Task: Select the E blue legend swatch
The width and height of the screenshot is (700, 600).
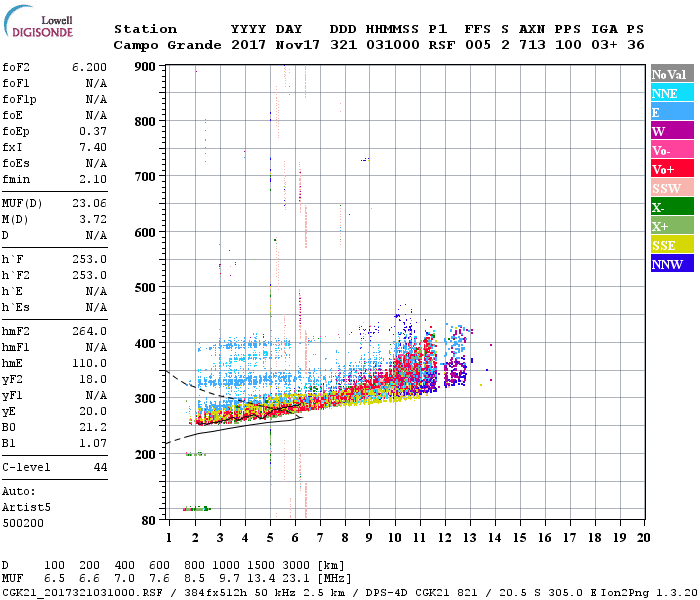Action: point(672,112)
